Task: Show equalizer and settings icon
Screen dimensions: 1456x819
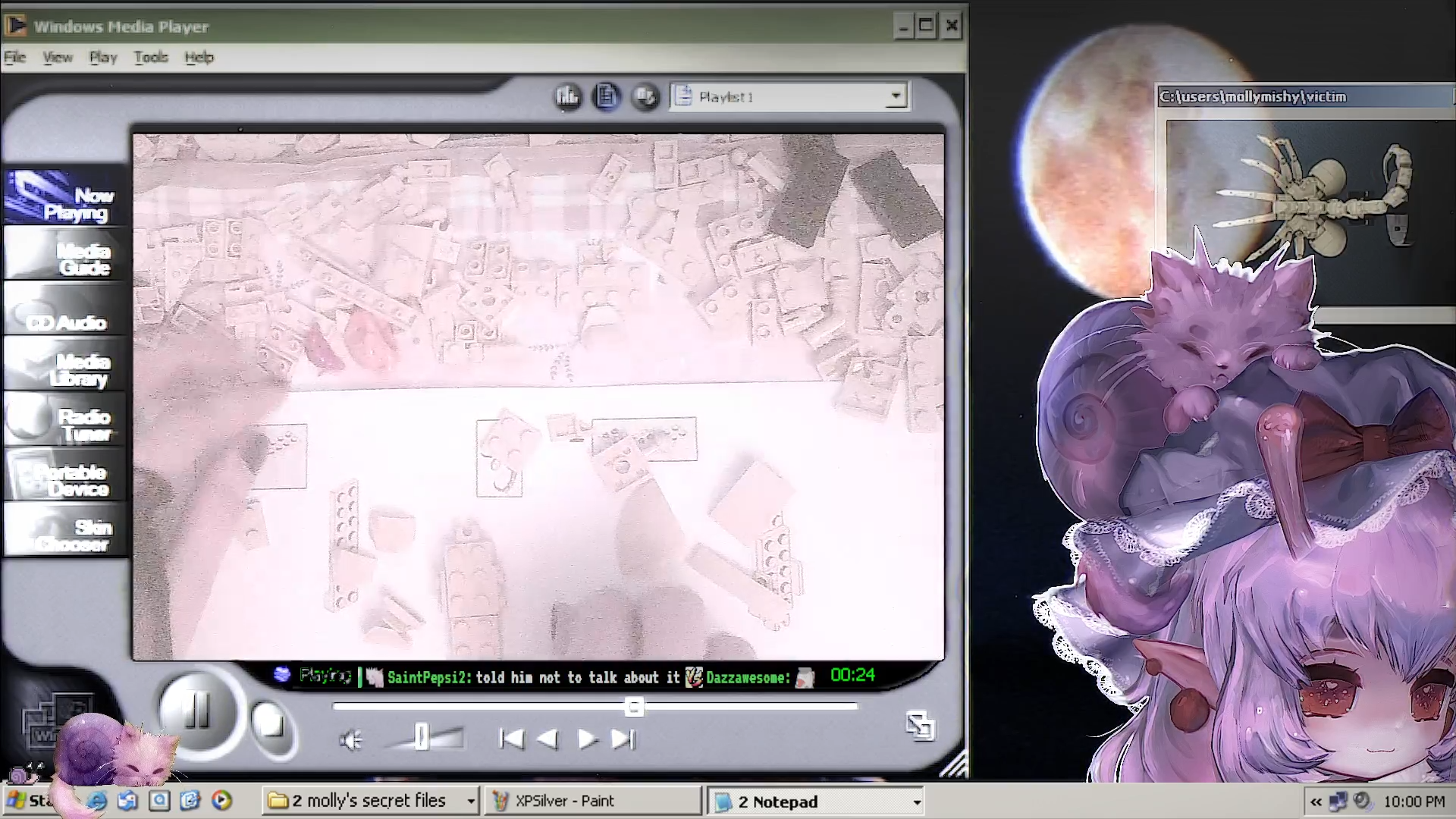Action: click(x=567, y=96)
